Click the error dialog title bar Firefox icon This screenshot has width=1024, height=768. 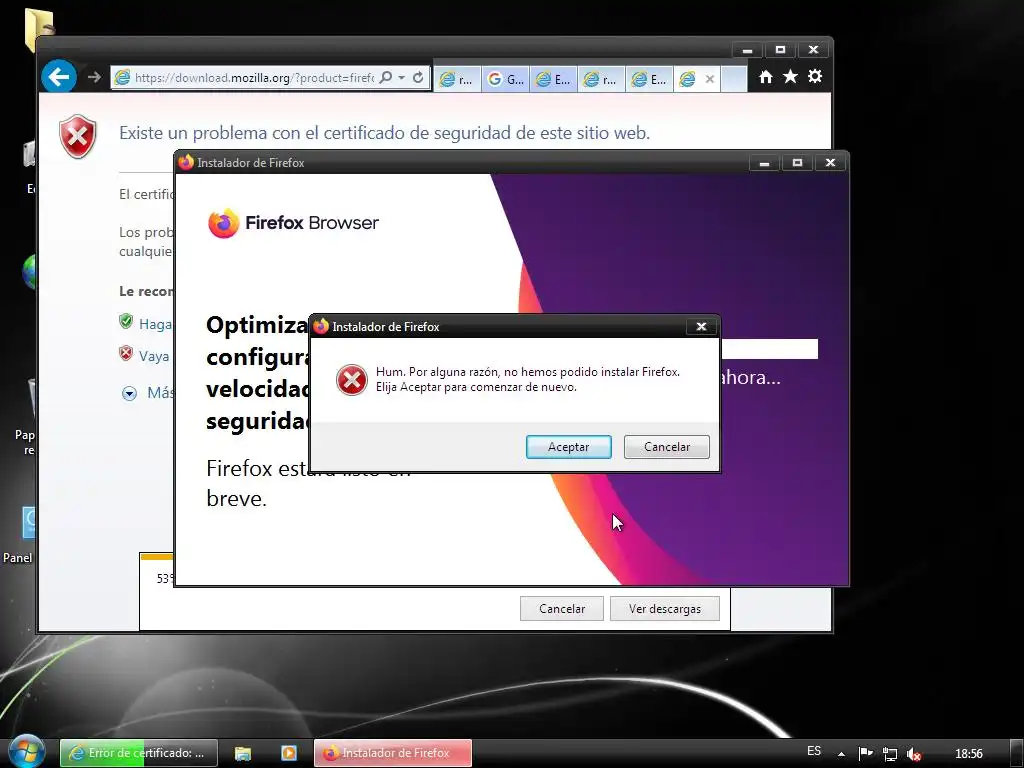[x=321, y=326]
